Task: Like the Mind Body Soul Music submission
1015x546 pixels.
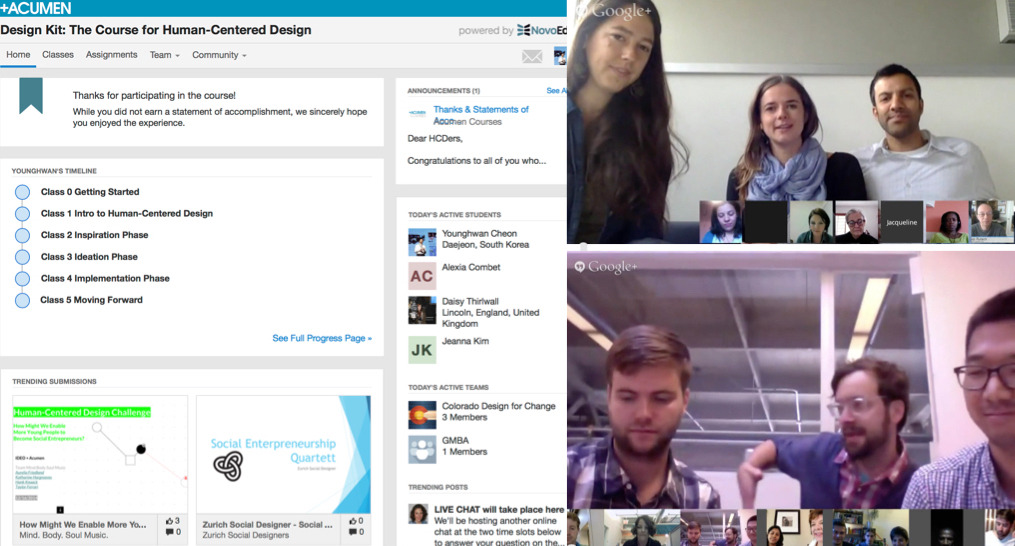Action: 170,521
